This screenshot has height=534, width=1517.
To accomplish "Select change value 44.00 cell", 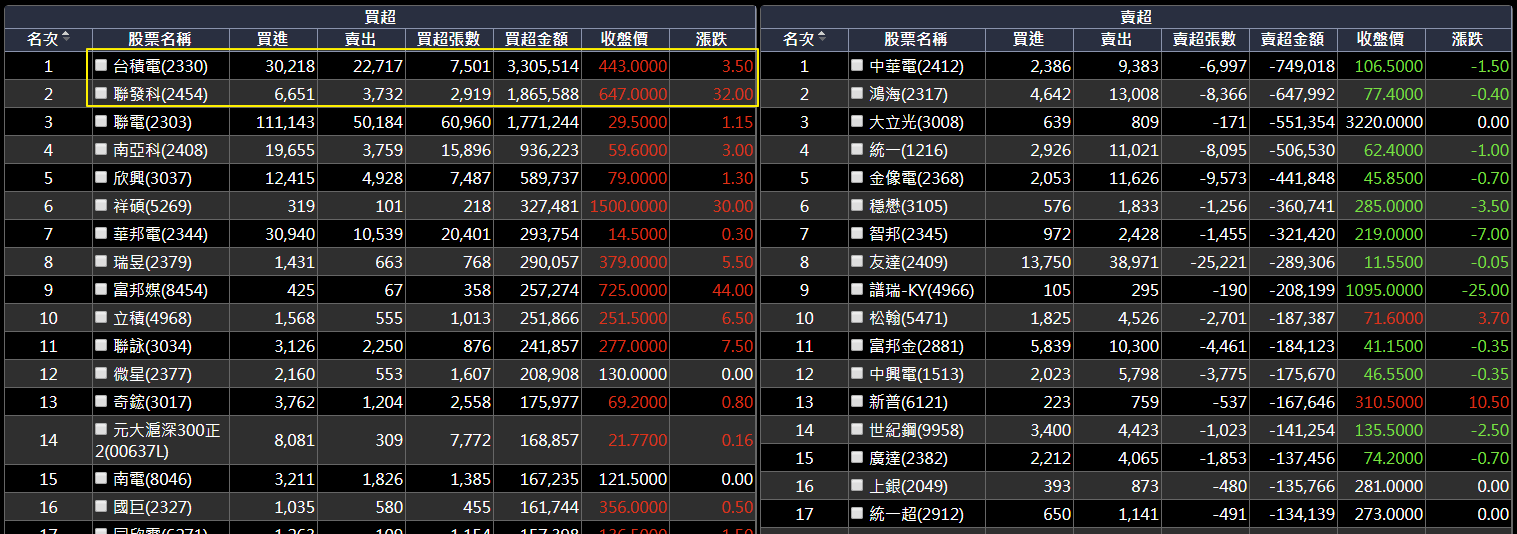I will point(712,290).
